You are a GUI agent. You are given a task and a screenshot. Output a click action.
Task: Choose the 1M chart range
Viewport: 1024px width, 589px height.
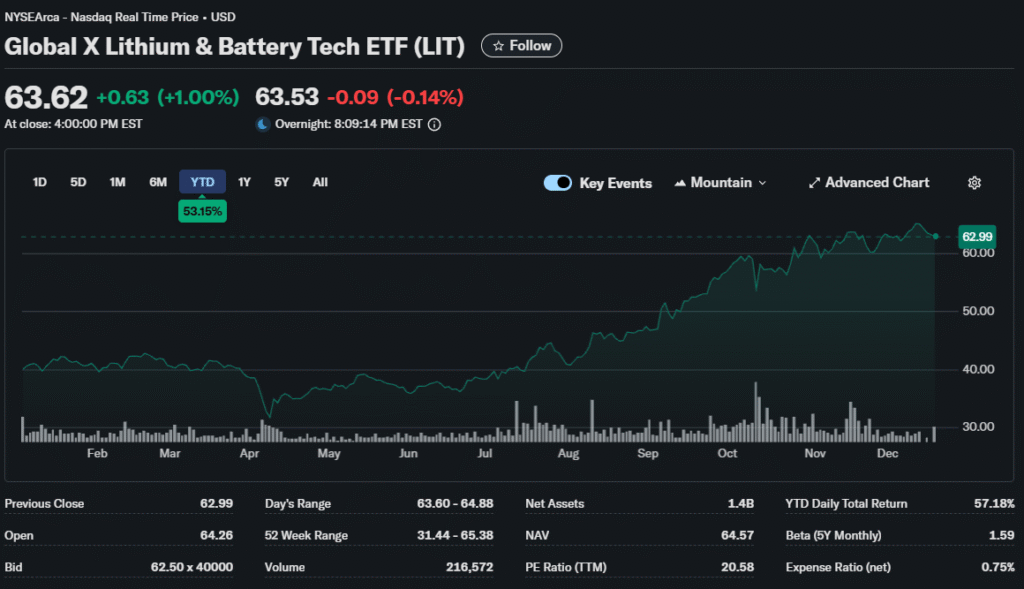pos(118,182)
